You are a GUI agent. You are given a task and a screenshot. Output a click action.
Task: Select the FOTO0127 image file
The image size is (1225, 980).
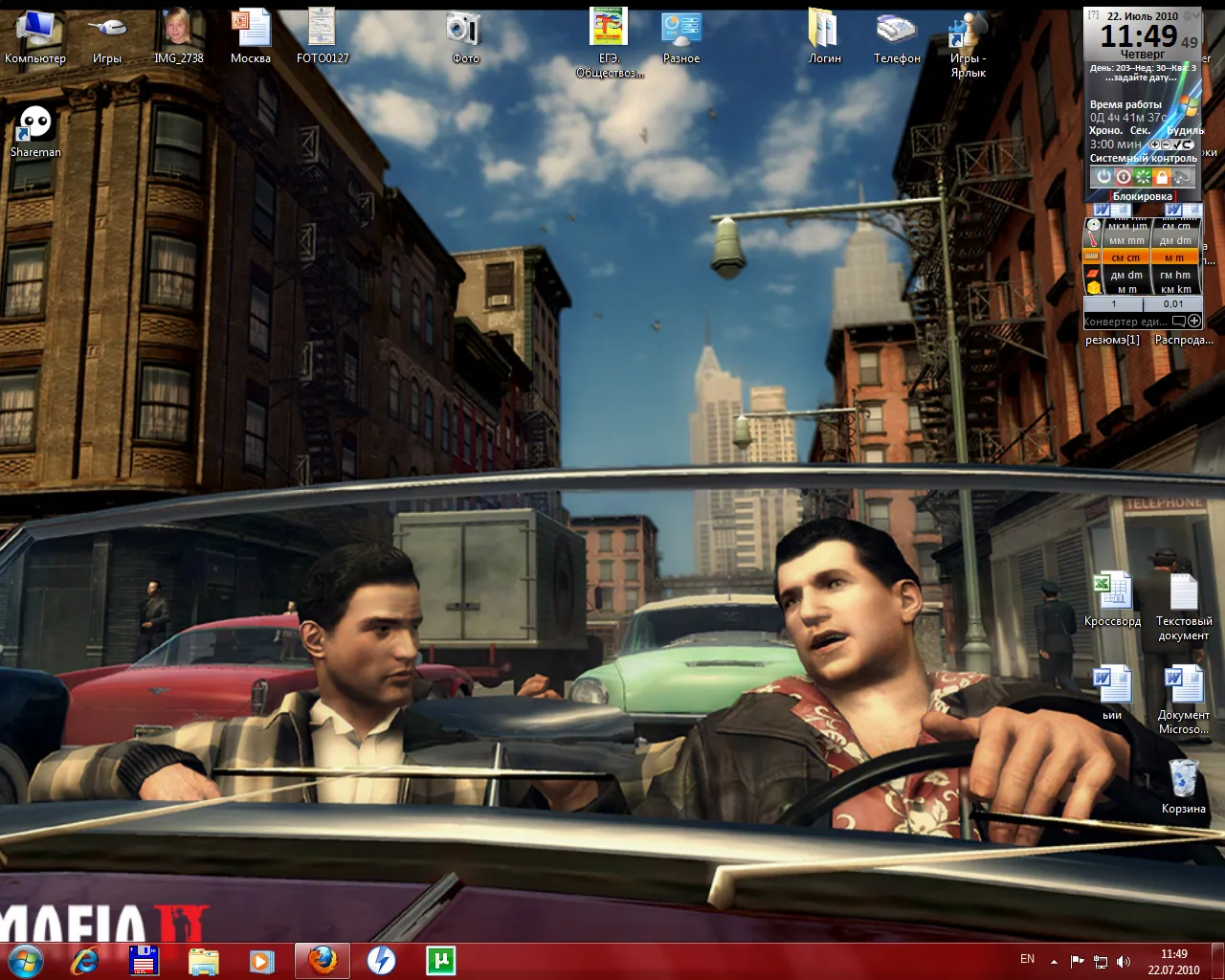(x=323, y=36)
